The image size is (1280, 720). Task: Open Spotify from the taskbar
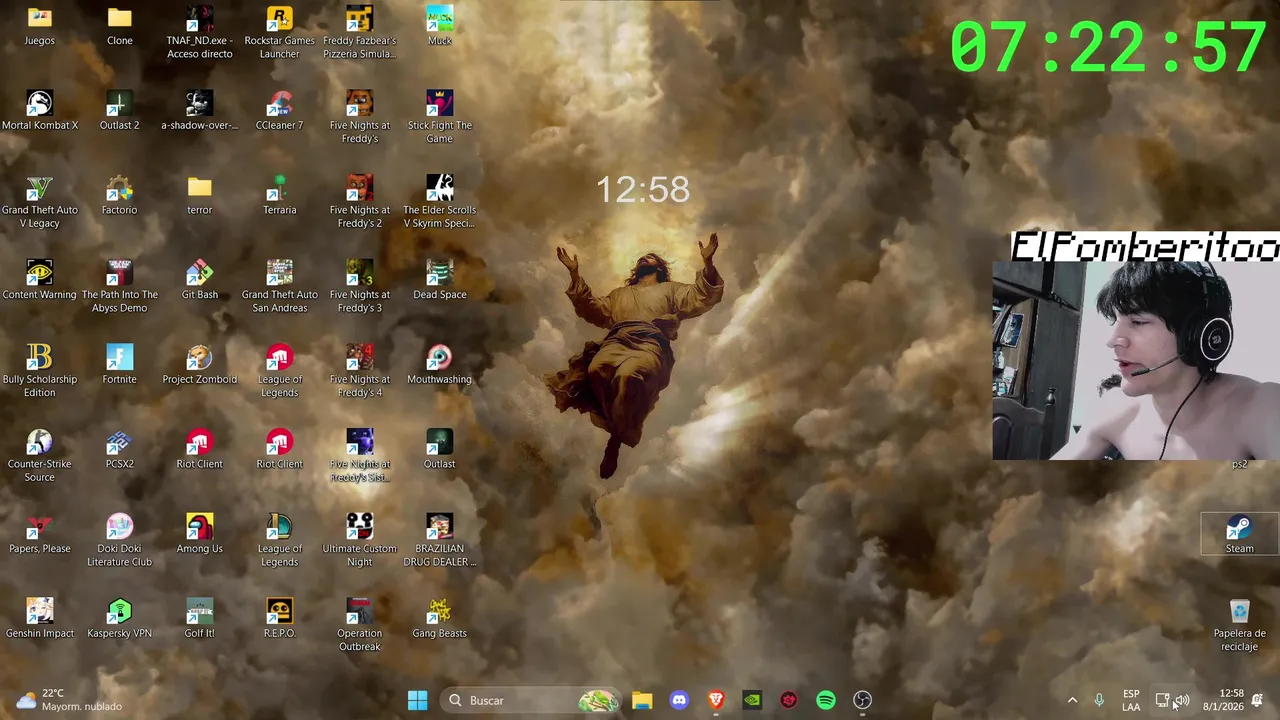point(826,700)
